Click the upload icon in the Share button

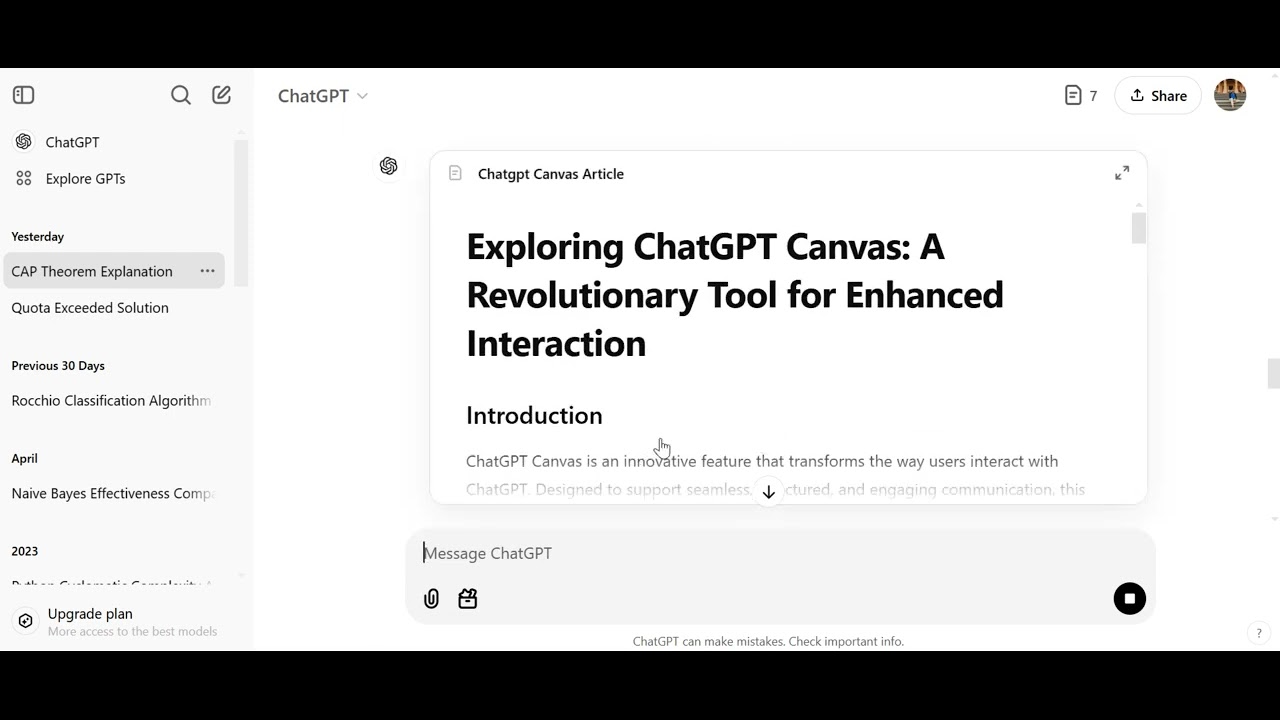(1137, 96)
